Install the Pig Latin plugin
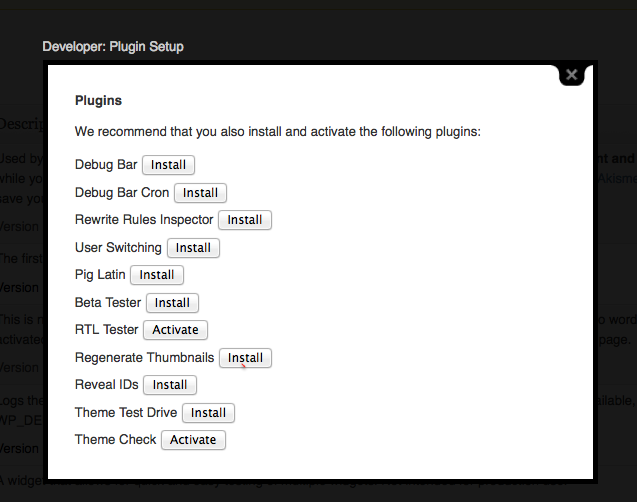Screen dimensions: 637x502 [x=156, y=274]
